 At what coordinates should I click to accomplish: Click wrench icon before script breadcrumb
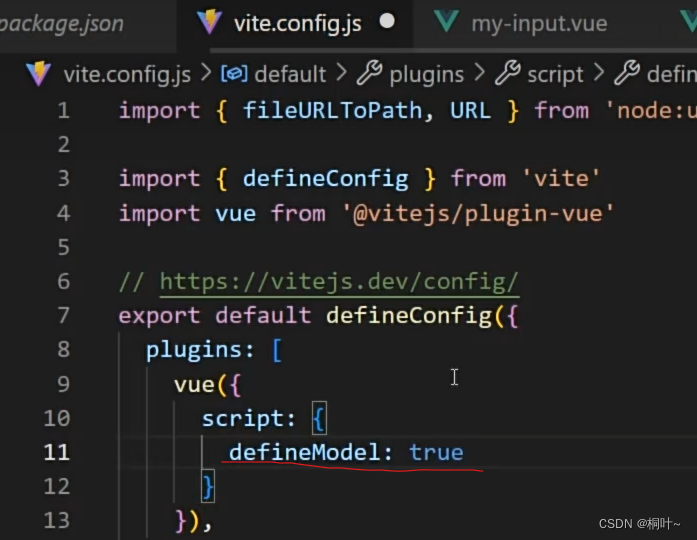point(508,72)
